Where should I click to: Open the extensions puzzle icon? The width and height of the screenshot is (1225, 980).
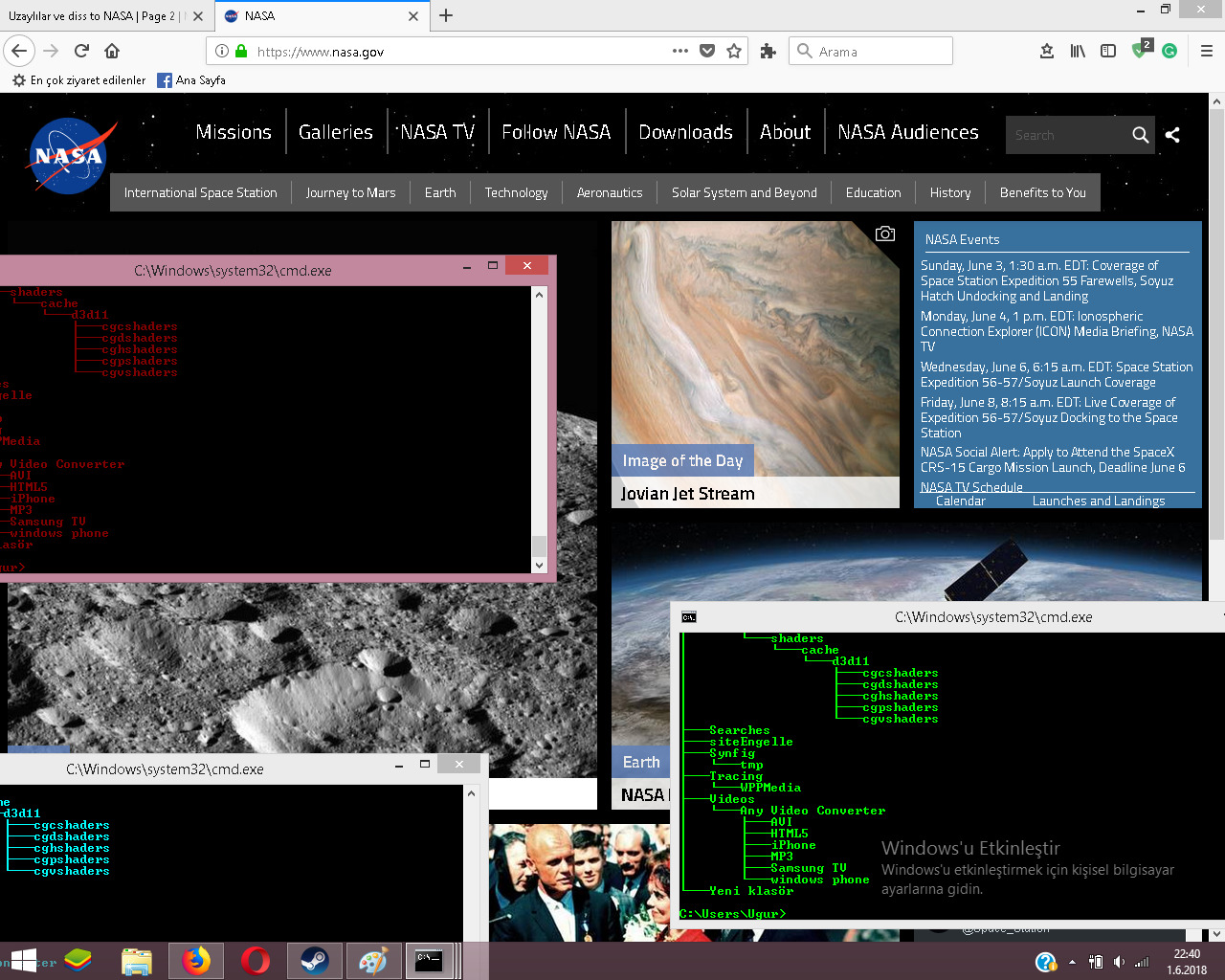[x=768, y=51]
